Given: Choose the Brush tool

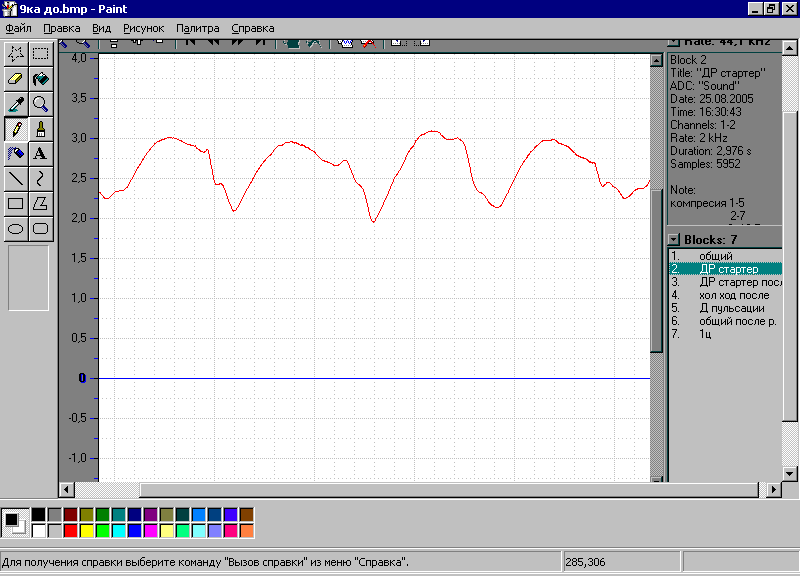Looking at the screenshot, I should coord(41,129).
